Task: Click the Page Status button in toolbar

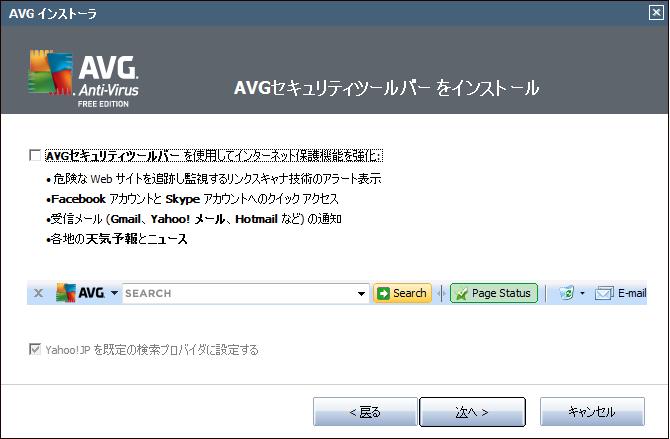Action: click(x=494, y=293)
